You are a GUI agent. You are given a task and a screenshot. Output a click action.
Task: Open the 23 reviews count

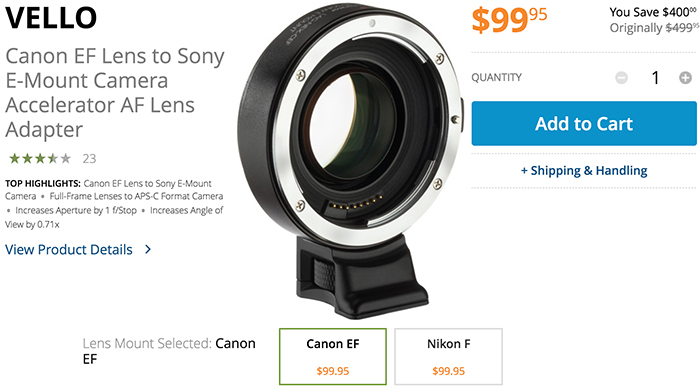pos(89,159)
